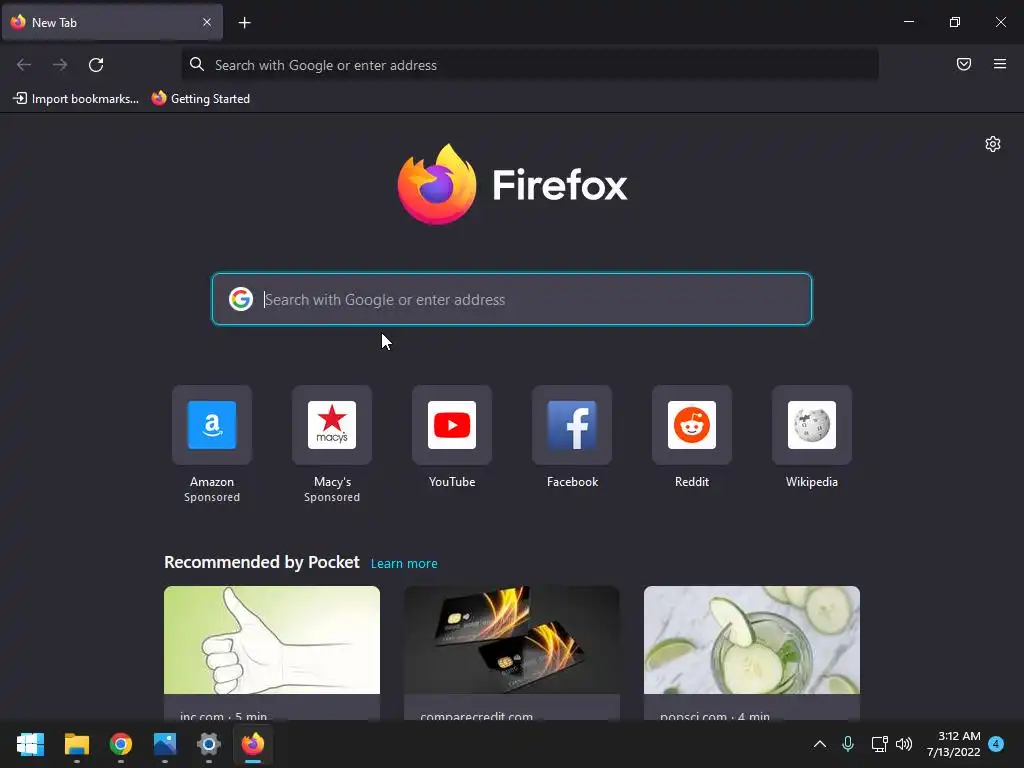The width and height of the screenshot is (1024, 768).
Task: Click the central Google search box
Action: (511, 299)
